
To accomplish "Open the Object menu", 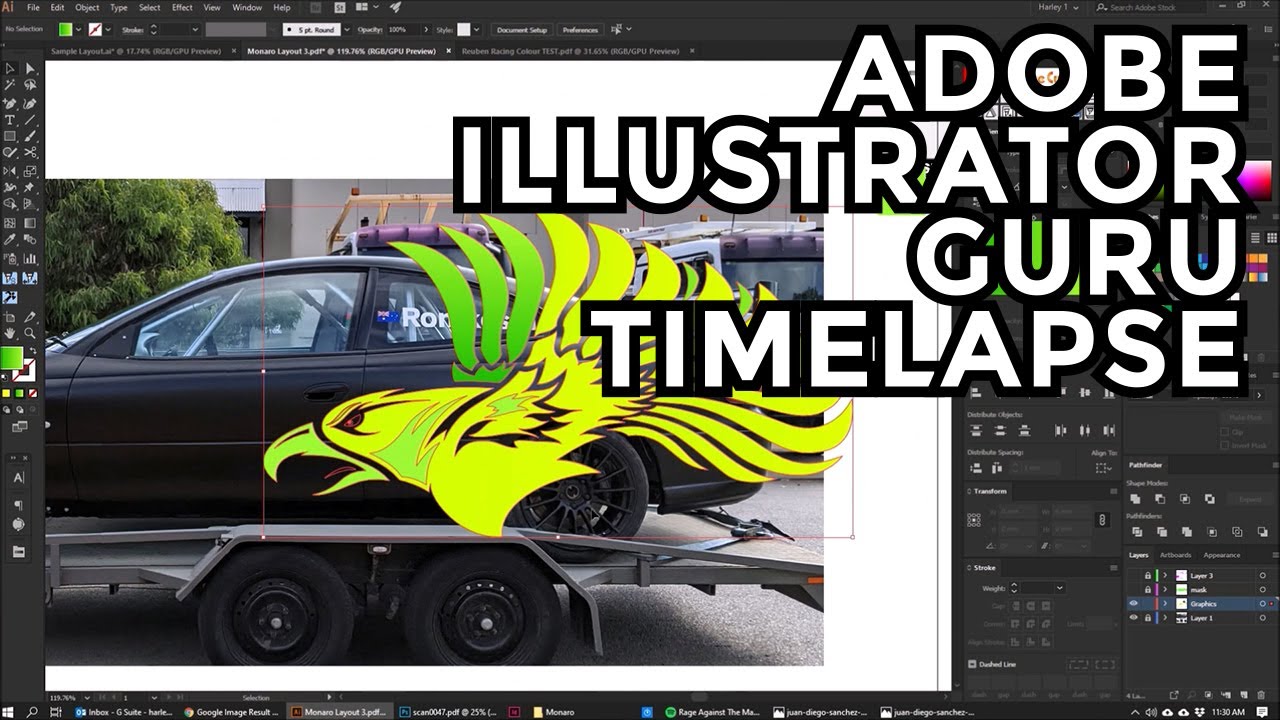I will 87,7.
